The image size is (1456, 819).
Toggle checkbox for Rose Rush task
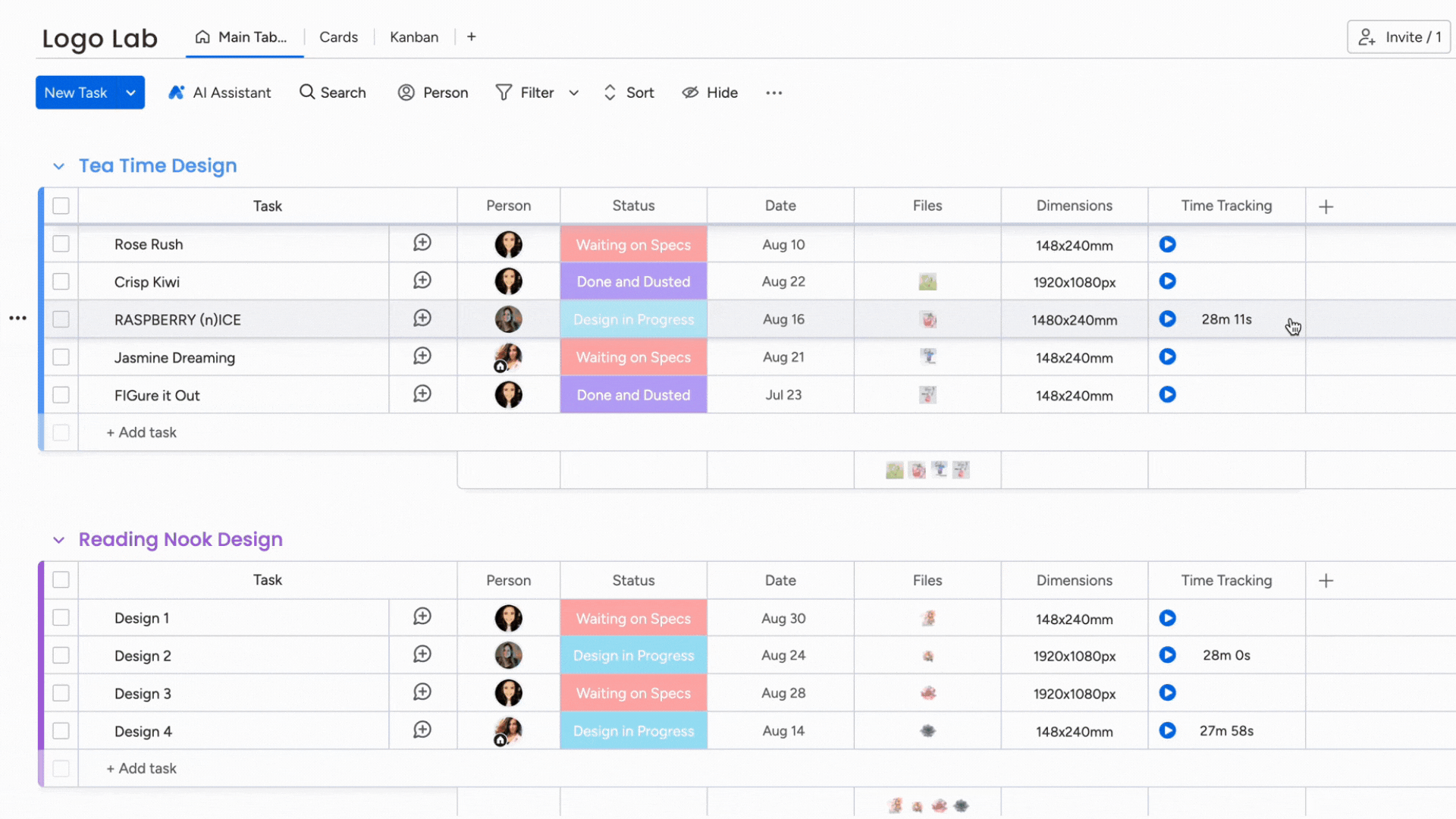[60, 244]
